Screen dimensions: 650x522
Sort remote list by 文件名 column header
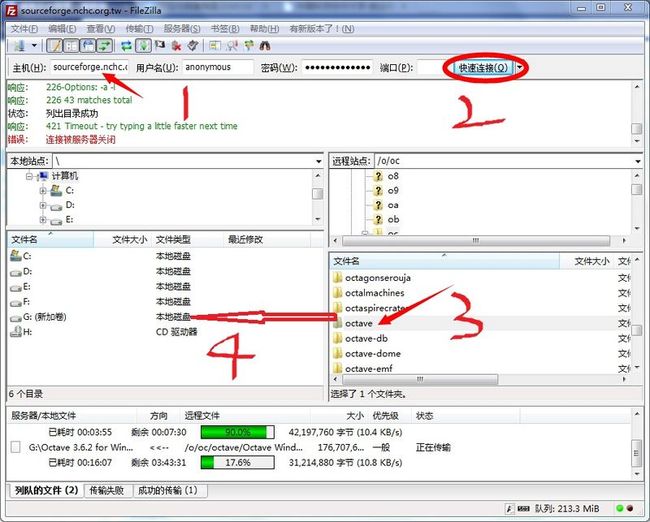click(445, 261)
